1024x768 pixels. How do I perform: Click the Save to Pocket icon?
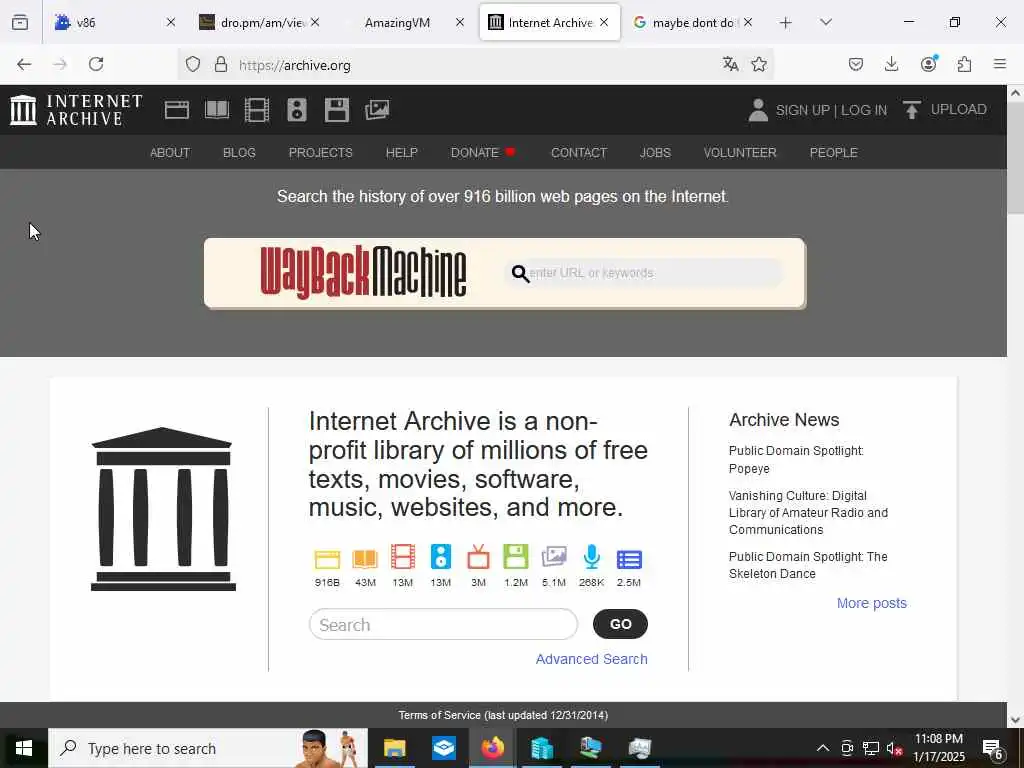[x=856, y=64]
